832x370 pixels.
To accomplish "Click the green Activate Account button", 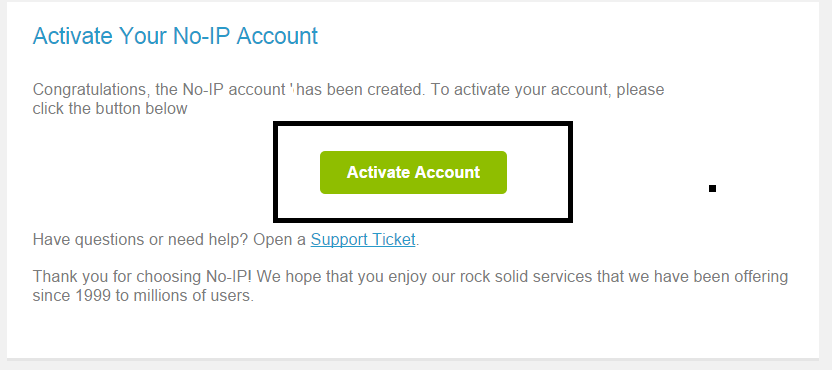I will 413,173.
